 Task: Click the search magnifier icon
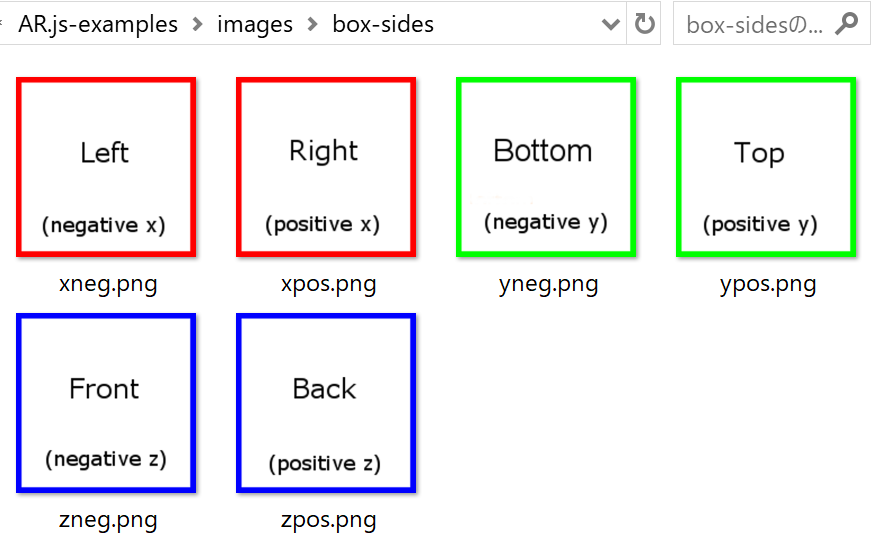[847, 23]
